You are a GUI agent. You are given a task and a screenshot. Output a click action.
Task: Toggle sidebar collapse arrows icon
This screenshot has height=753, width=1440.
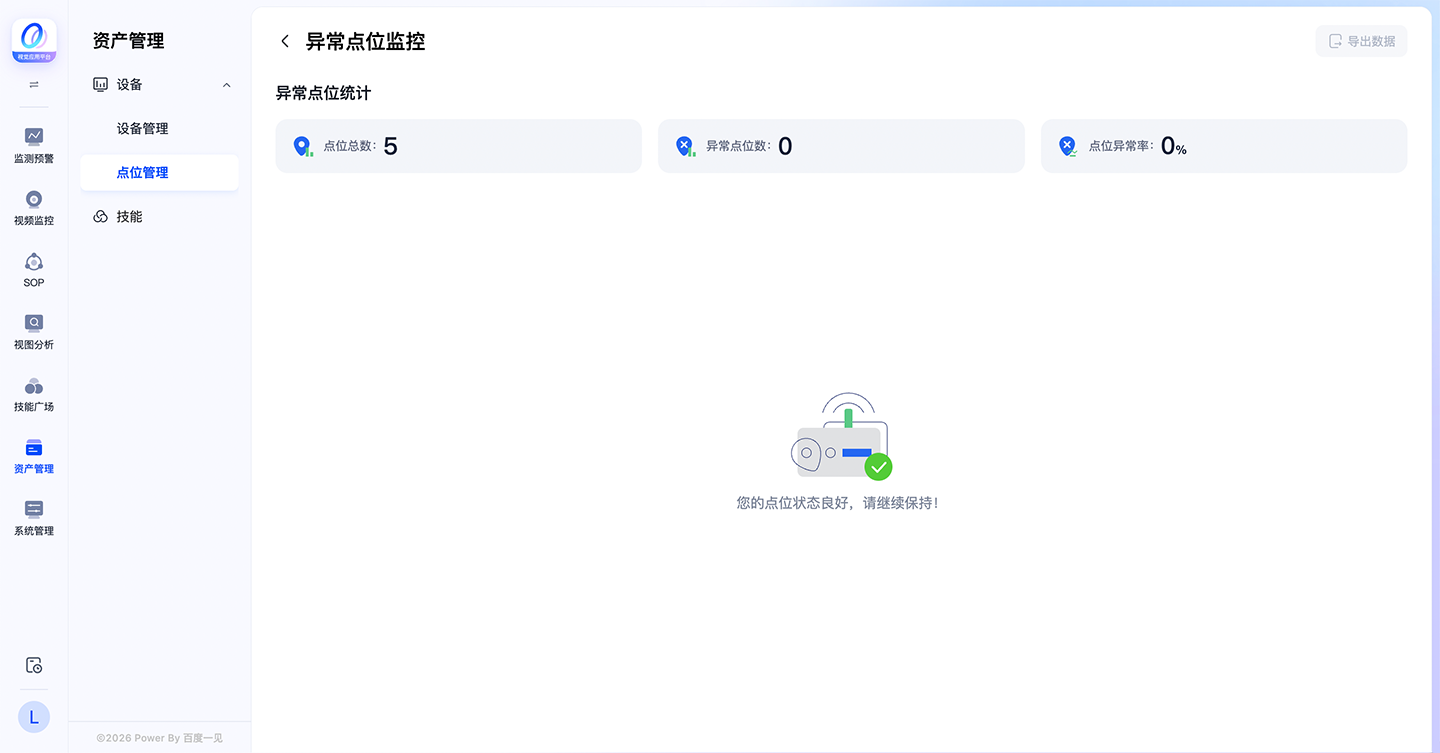pos(34,85)
